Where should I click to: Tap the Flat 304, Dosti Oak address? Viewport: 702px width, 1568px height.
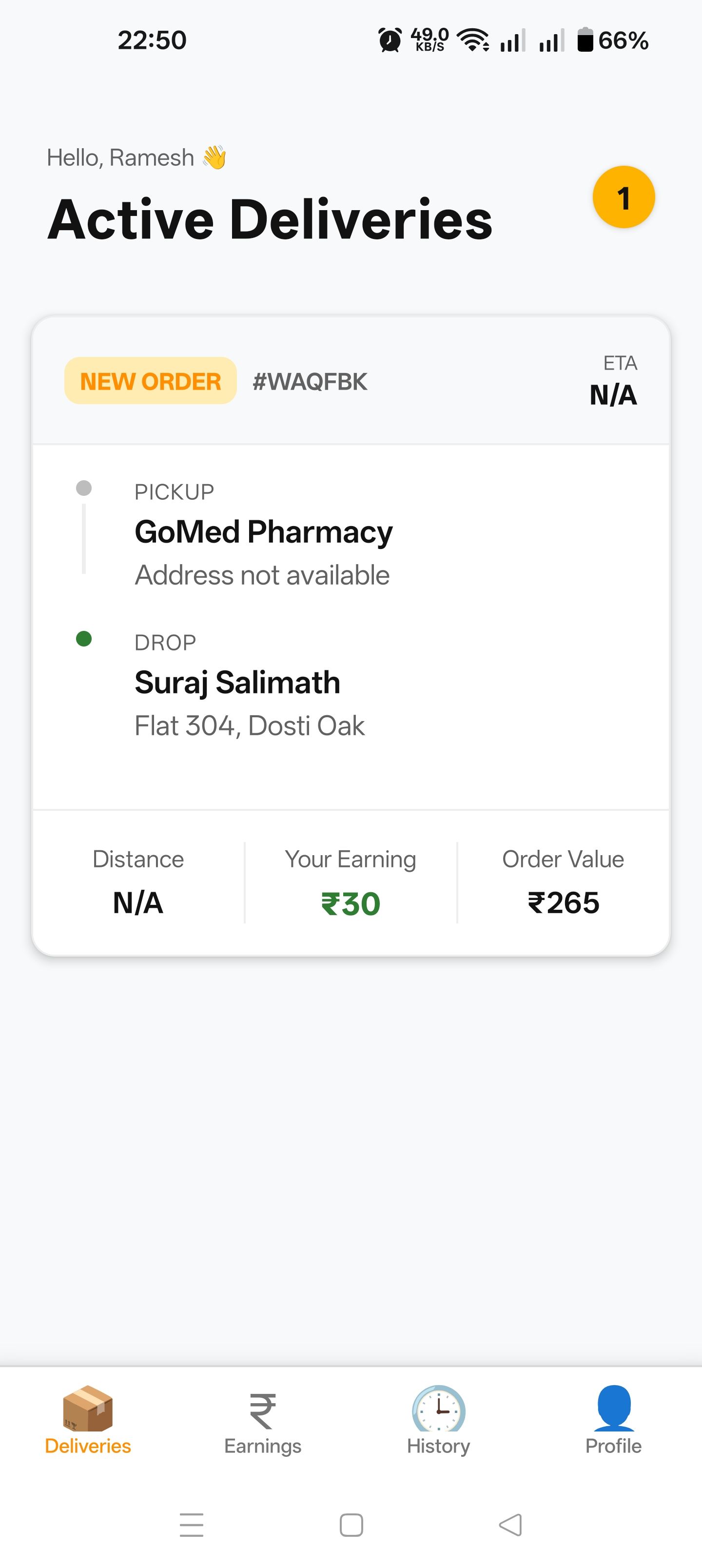[x=250, y=725]
